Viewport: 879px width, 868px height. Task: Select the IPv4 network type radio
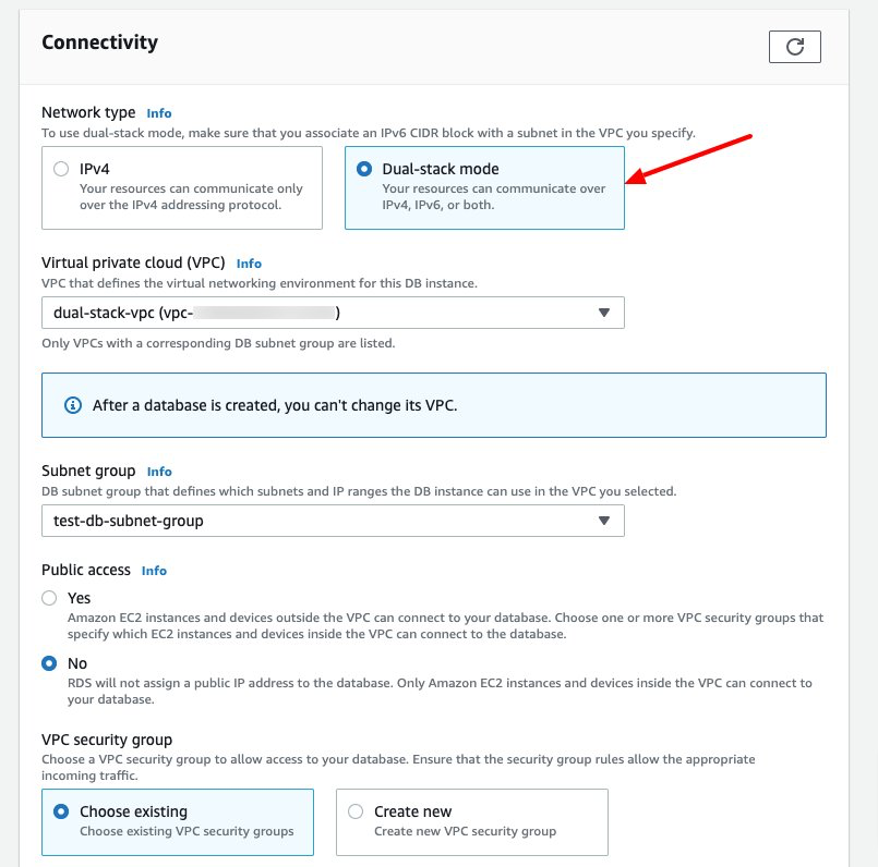coord(61,169)
